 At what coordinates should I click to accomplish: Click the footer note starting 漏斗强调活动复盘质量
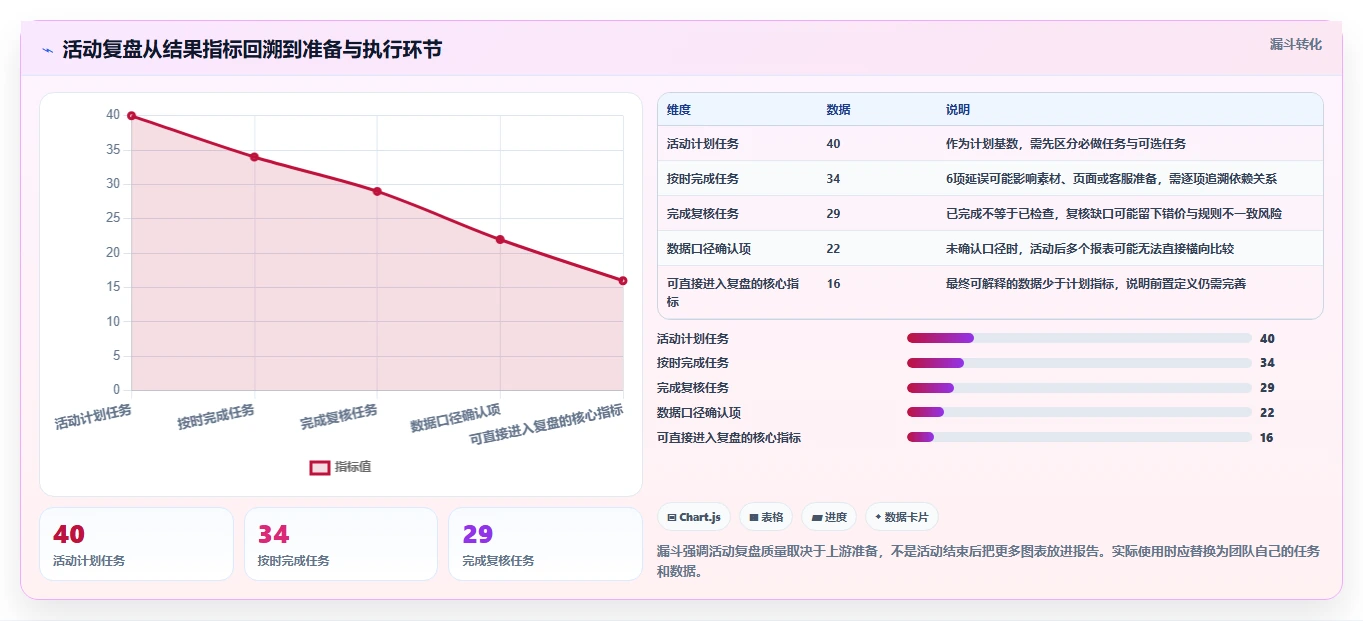click(988, 561)
